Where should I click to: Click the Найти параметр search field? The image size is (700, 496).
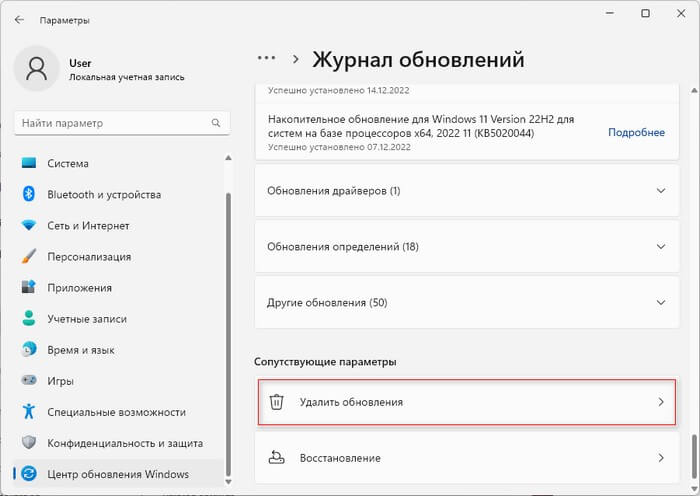point(110,123)
